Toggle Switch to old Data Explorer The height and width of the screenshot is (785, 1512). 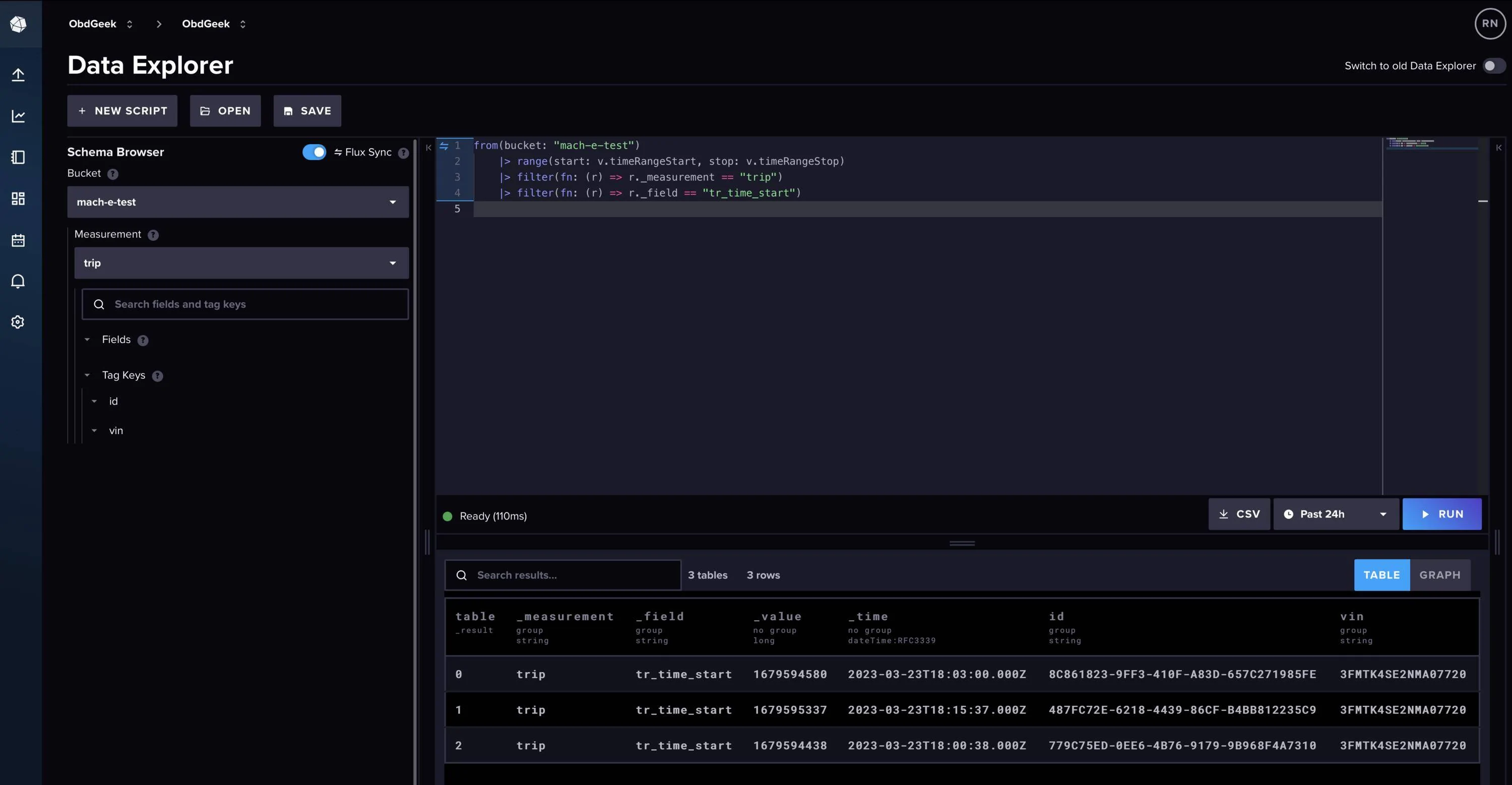click(x=1493, y=66)
